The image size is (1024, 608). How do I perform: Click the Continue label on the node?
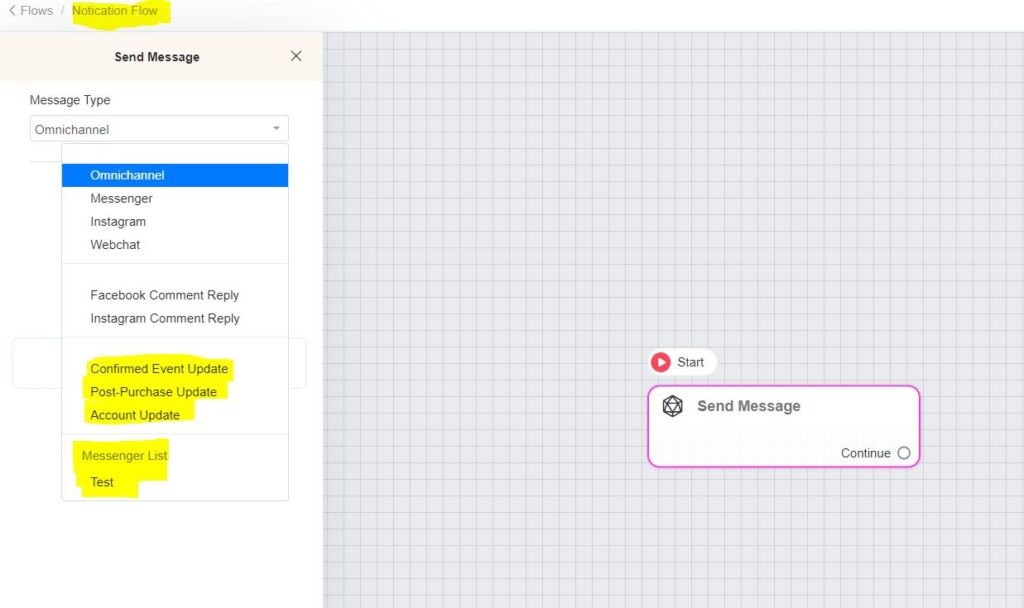pyautogui.click(x=865, y=453)
